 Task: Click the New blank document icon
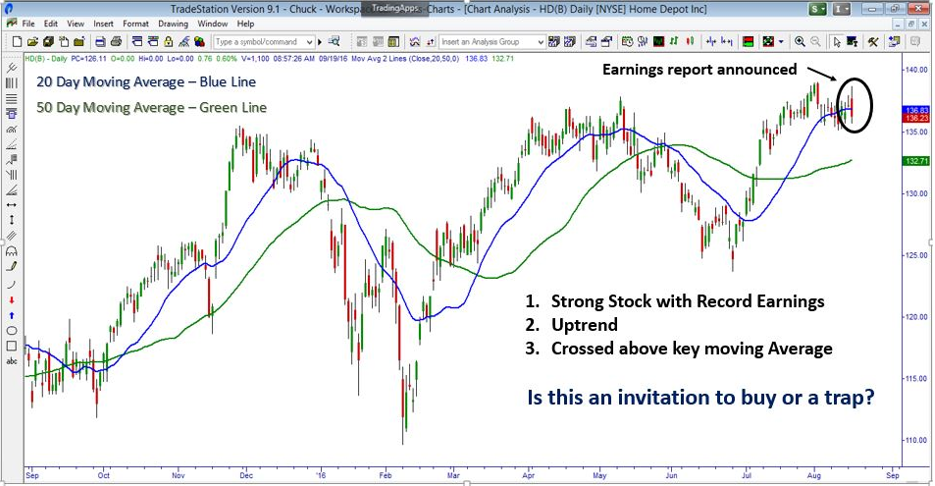17,42
